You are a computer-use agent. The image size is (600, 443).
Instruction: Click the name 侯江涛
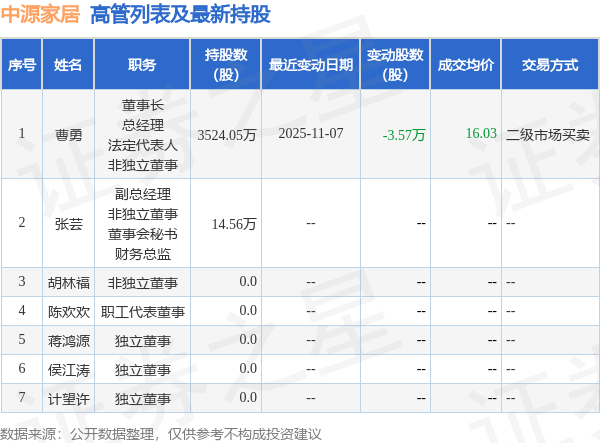[x=68, y=370]
